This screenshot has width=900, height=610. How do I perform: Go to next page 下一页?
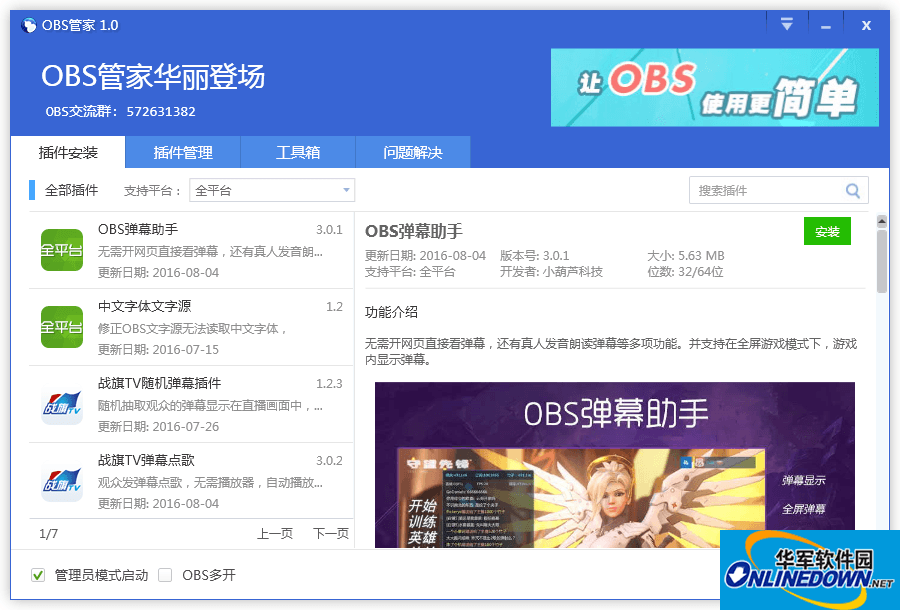331,534
